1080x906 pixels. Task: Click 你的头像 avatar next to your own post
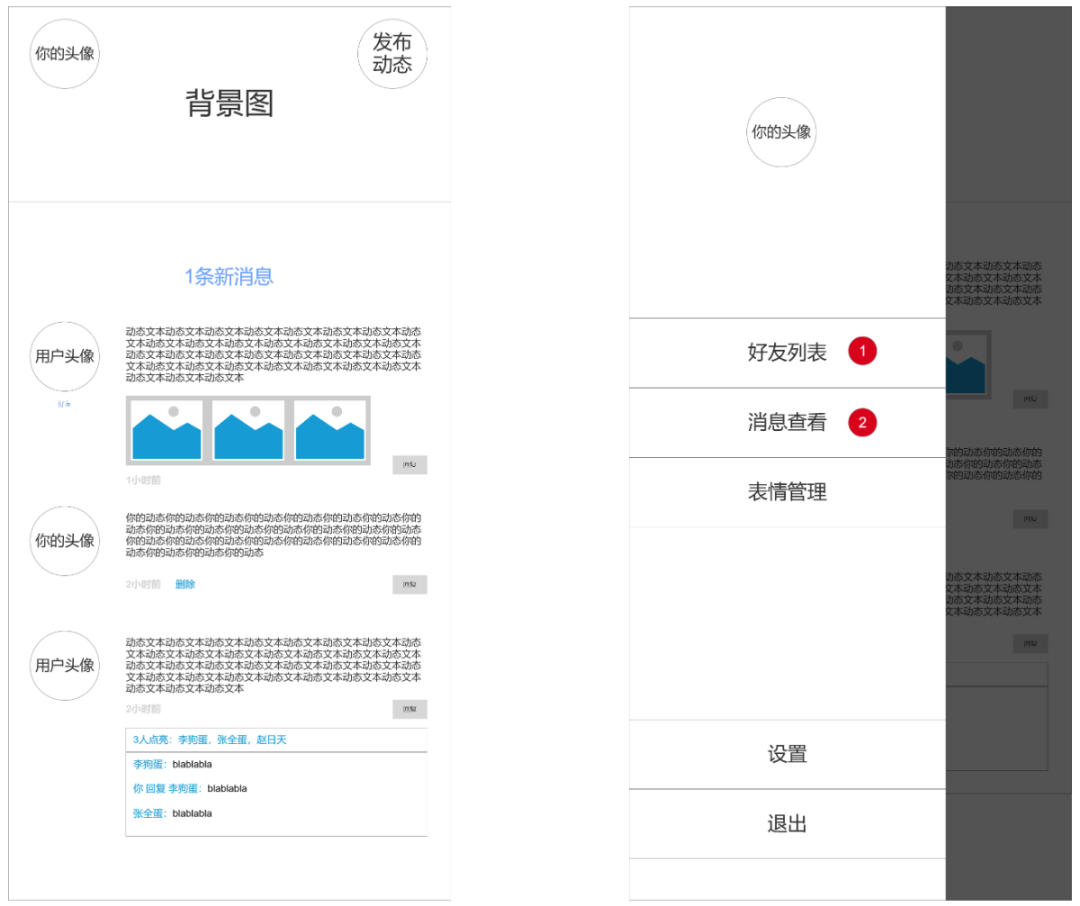pyautogui.click(x=64, y=542)
